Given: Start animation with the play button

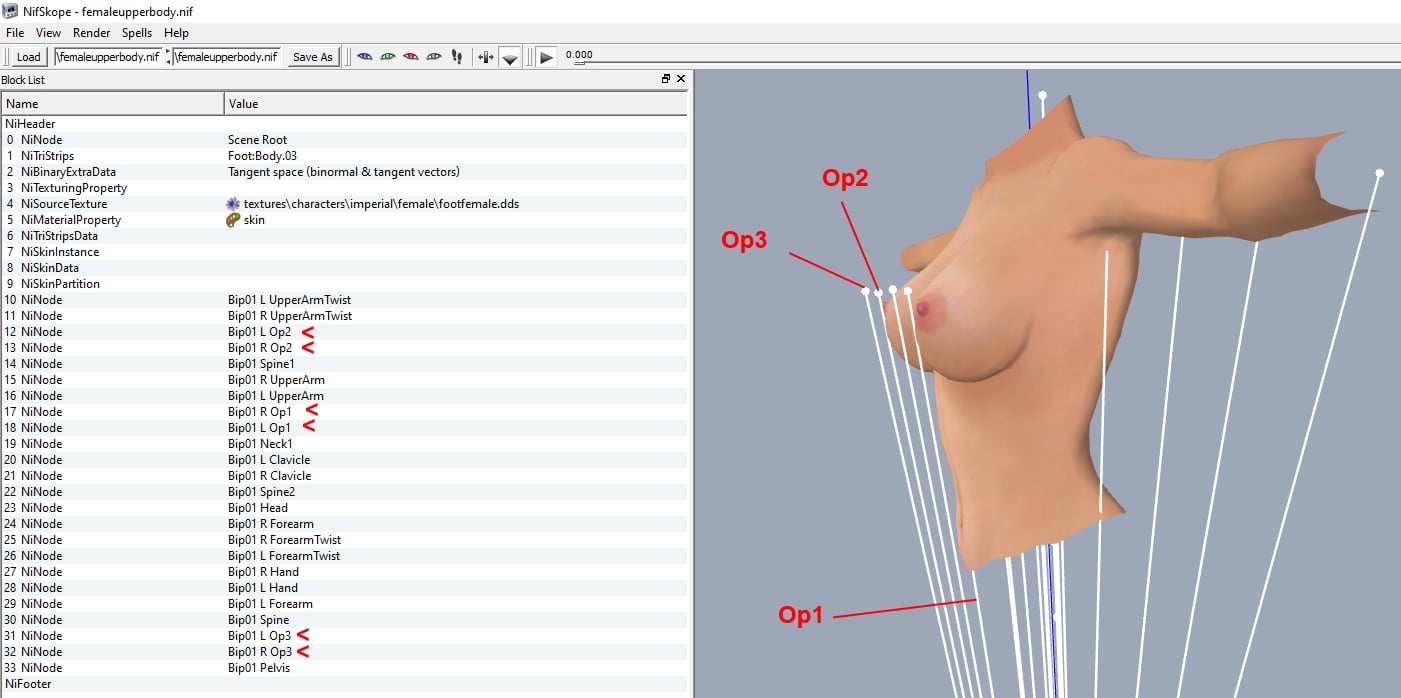Looking at the screenshot, I should coord(546,57).
